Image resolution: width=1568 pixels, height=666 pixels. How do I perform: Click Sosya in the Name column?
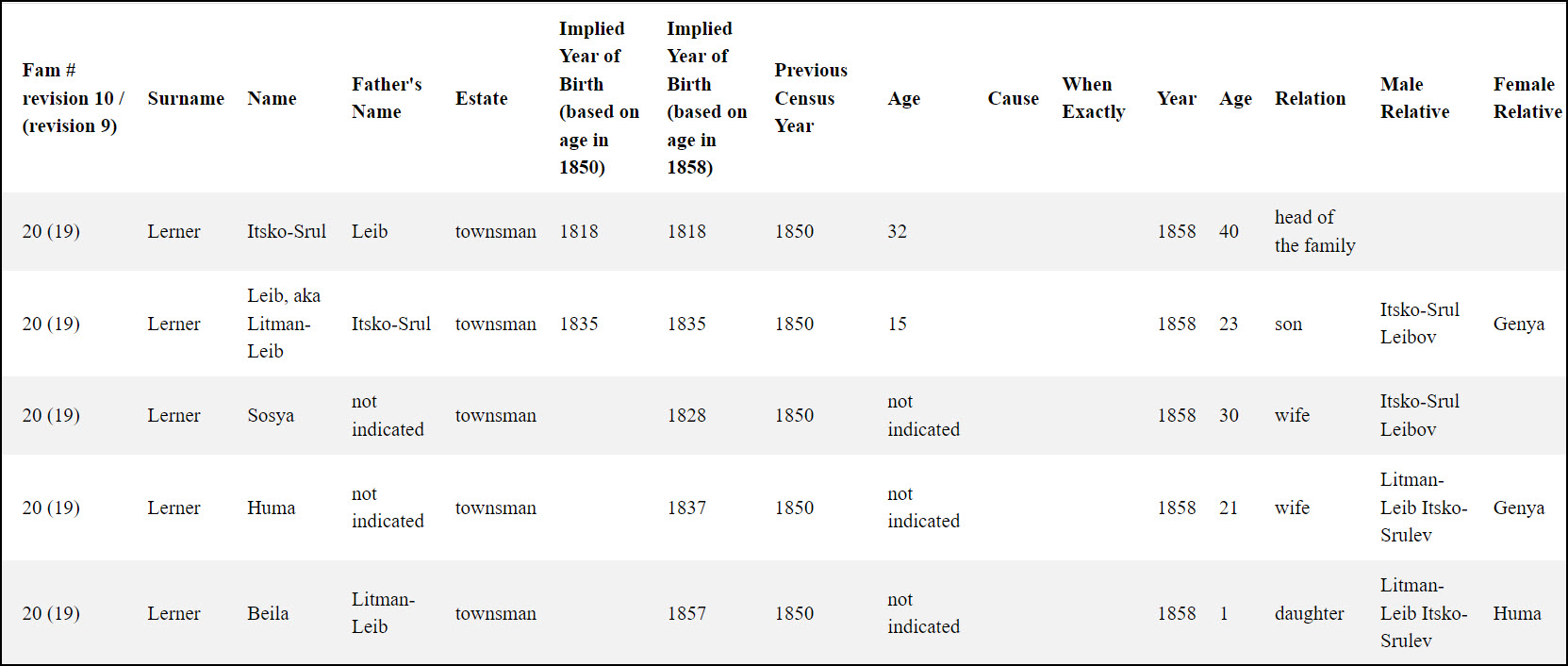click(271, 415)
